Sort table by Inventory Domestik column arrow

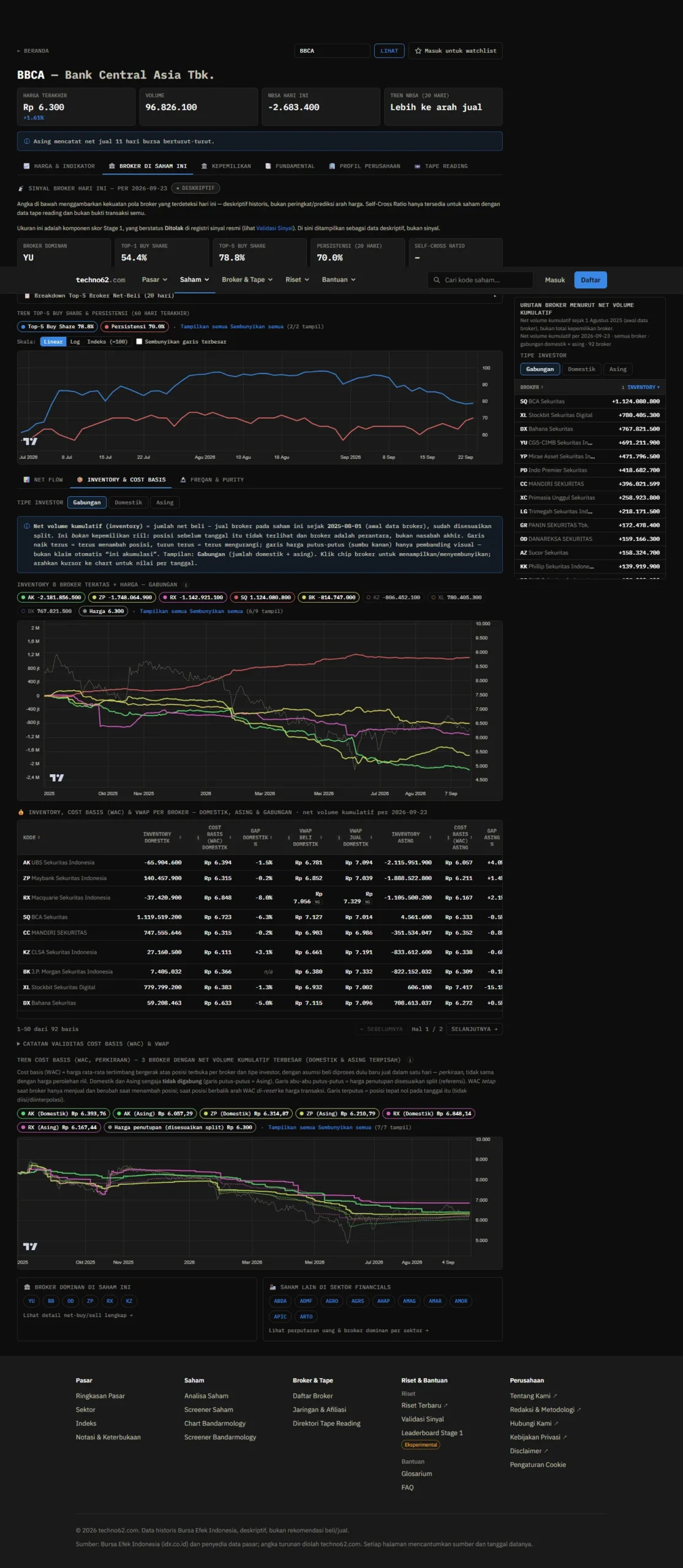click(180, 837)
